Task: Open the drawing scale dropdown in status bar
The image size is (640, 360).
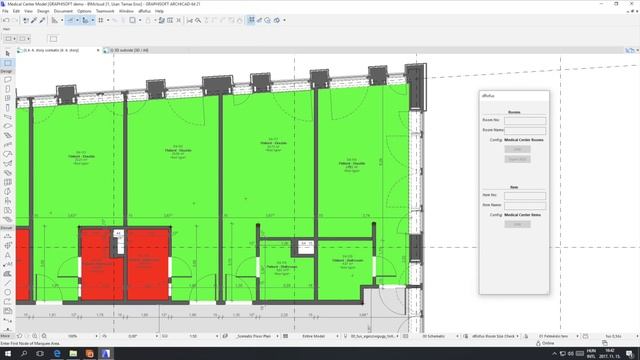Action: [217, 336]
